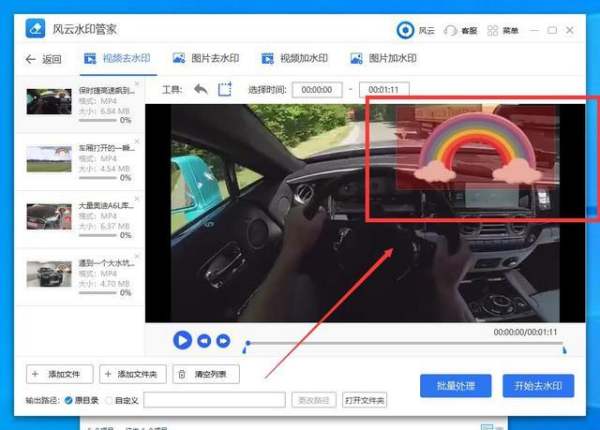
Task: Select 原目录 output path radio button
Action: 69,400
